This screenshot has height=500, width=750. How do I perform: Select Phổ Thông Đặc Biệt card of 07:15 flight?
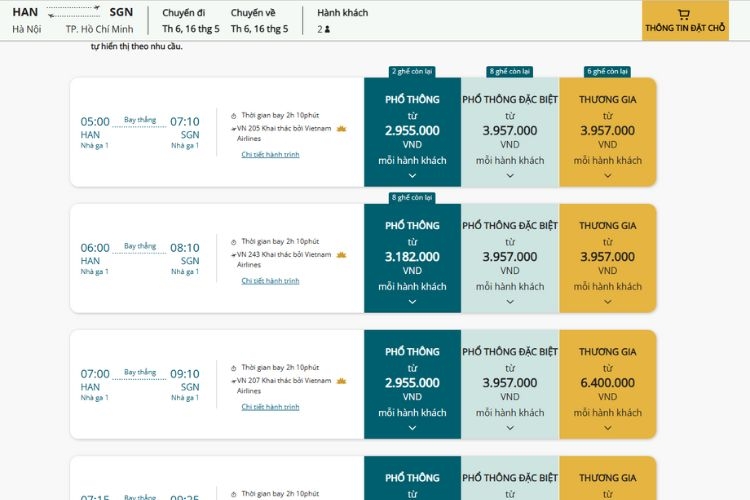click(x=510, y=478)
